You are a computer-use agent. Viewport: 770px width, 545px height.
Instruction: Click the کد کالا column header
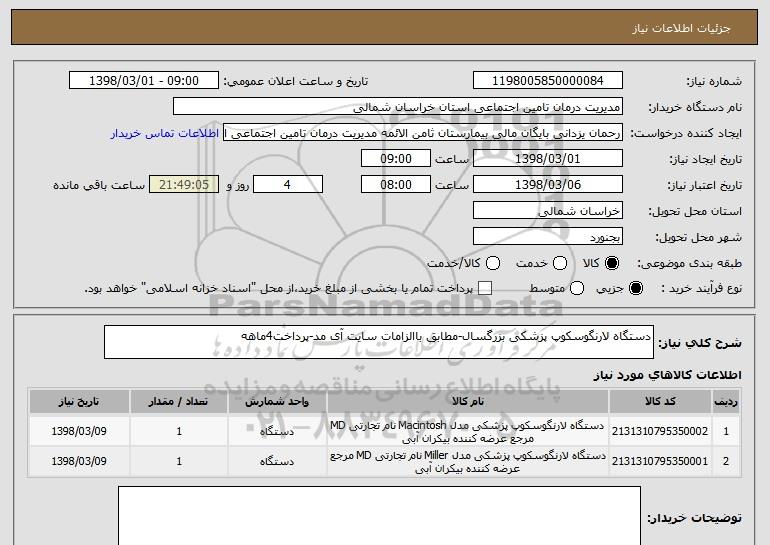pos(660,402)
